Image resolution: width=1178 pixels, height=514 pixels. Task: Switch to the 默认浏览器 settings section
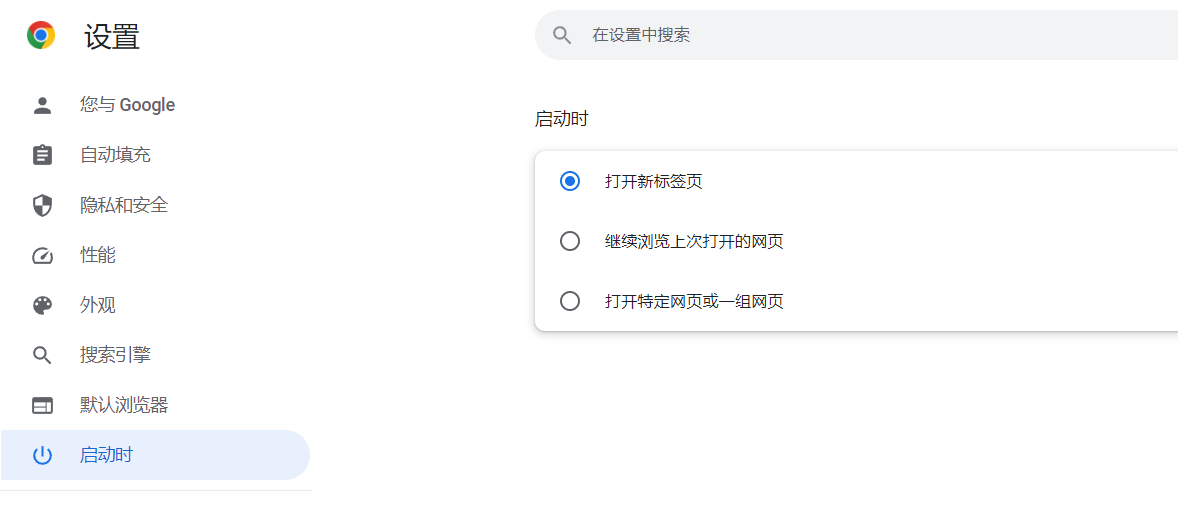(124, 405)
